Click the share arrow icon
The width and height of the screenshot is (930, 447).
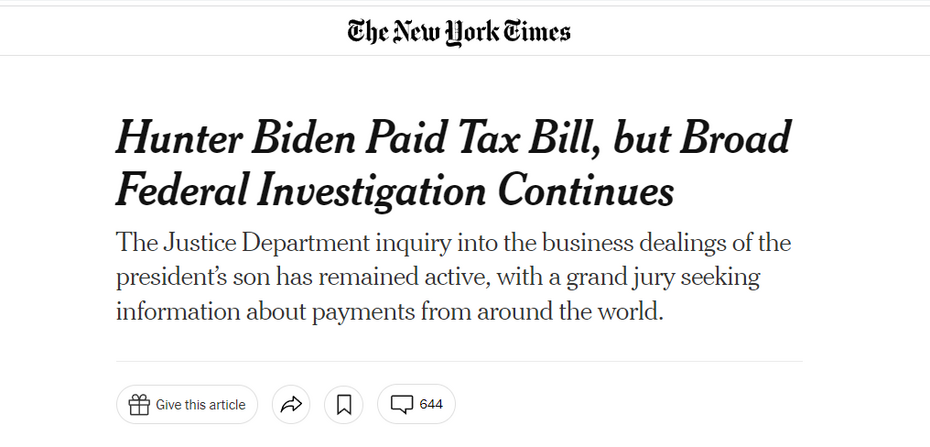pos(291,405)
